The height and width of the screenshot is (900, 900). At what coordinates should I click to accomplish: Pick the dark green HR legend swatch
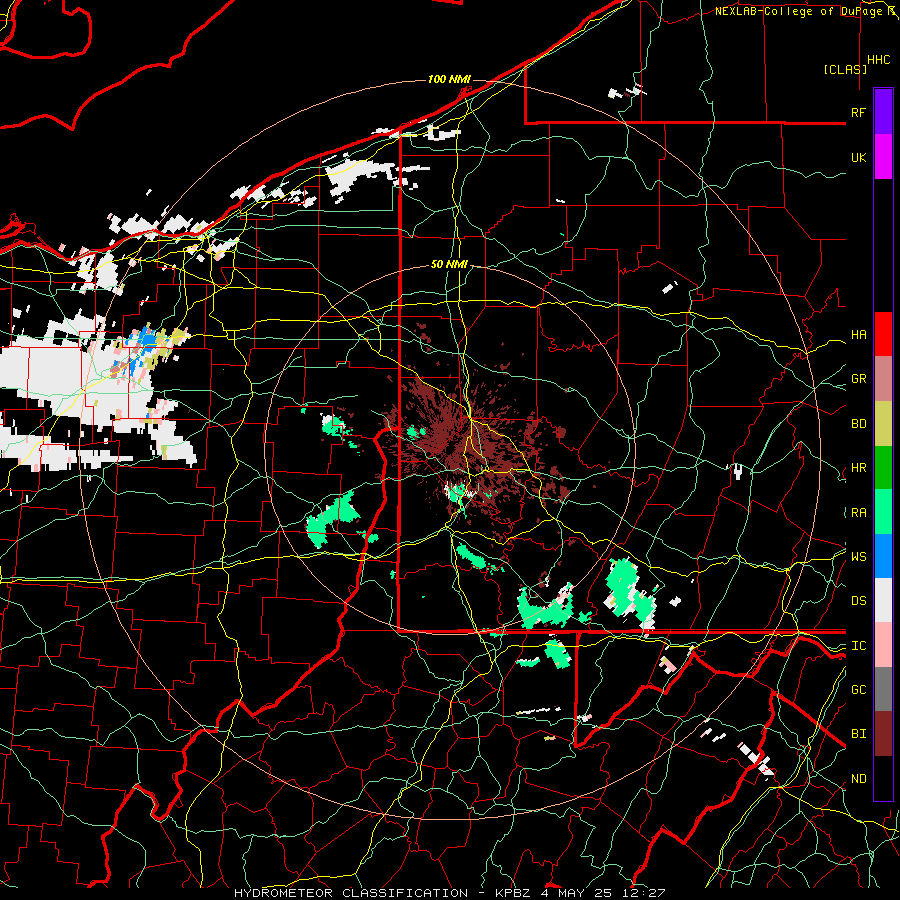(883, 468)
